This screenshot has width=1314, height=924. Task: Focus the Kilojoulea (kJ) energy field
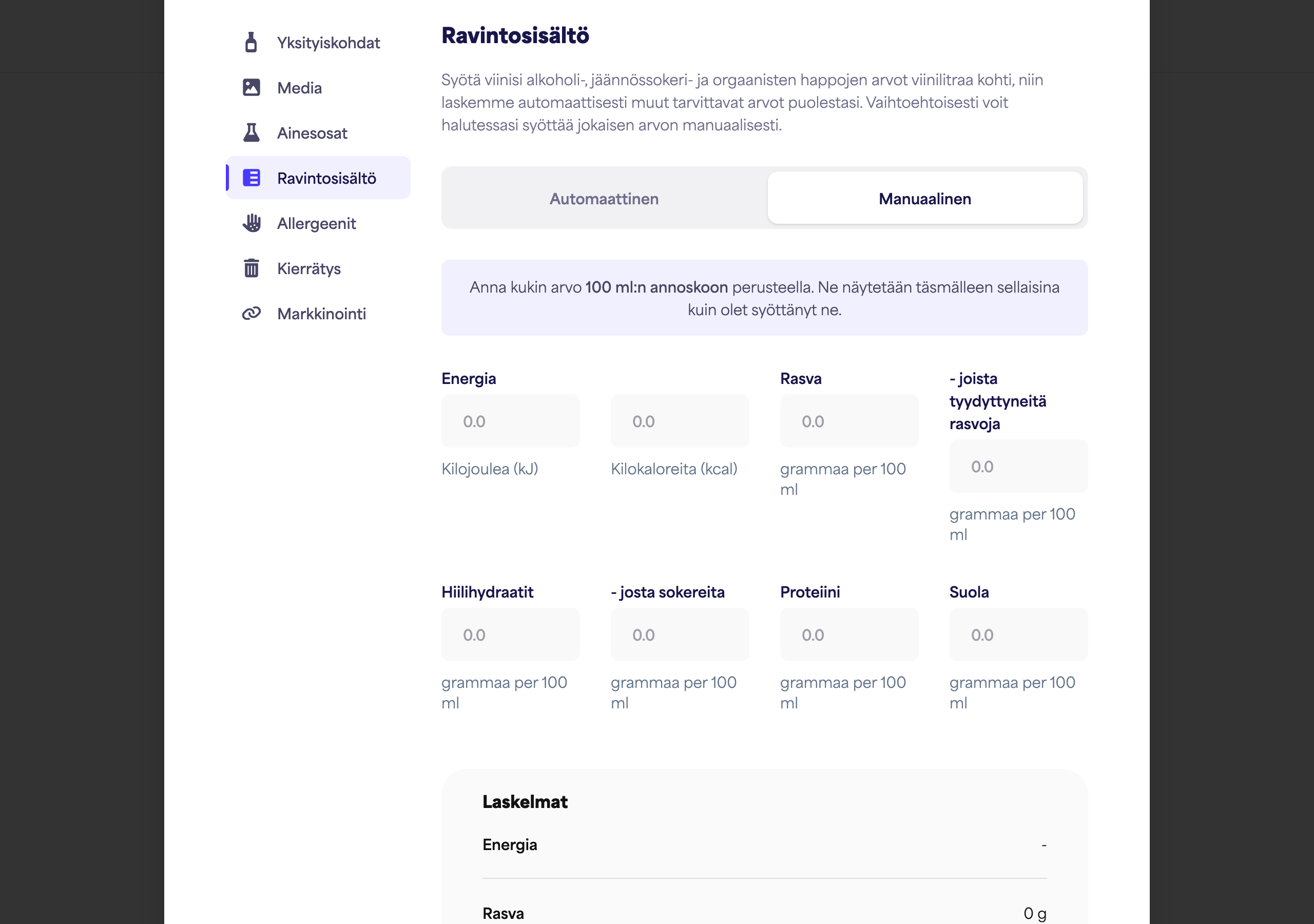click(511, 421)
